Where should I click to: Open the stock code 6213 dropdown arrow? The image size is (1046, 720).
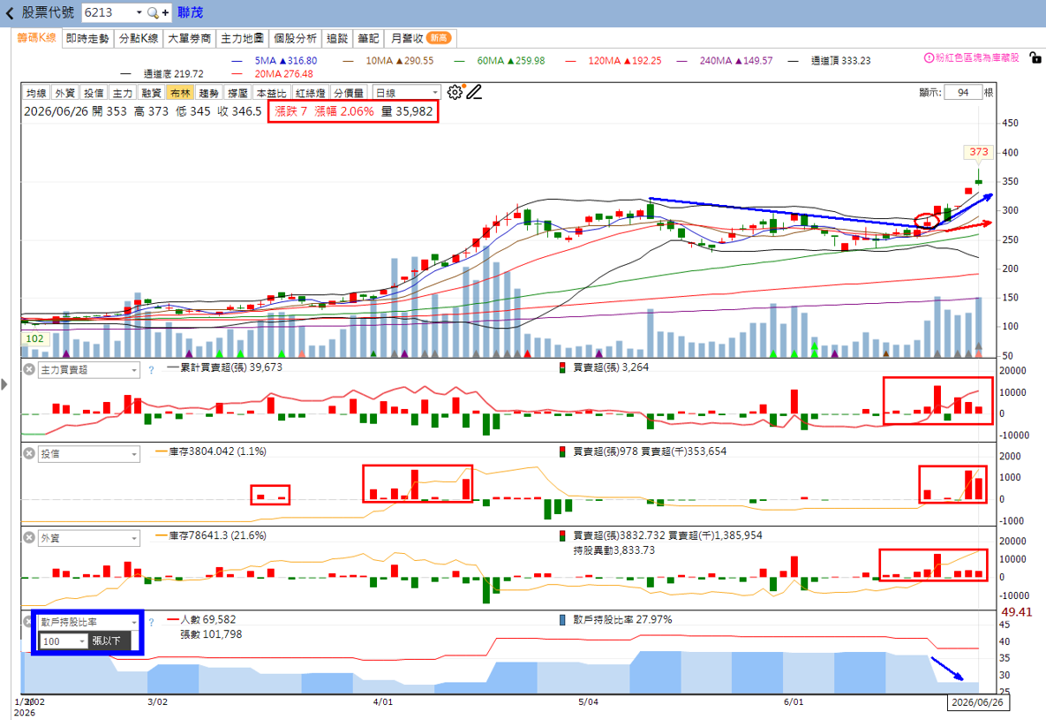[139, 13]
